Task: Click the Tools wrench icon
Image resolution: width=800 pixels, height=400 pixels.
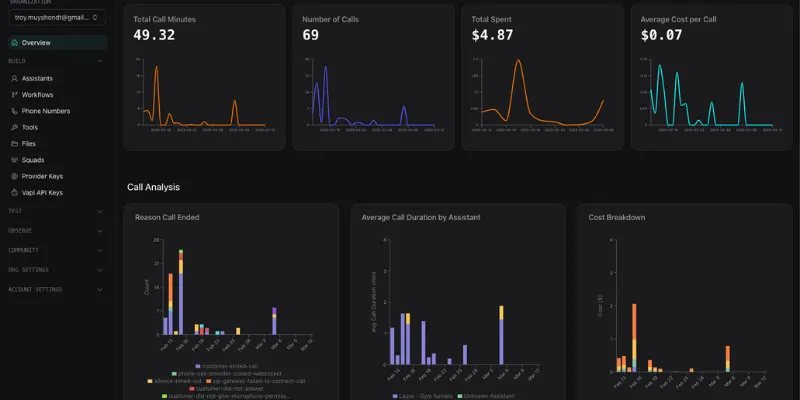Action: (14, 128)
